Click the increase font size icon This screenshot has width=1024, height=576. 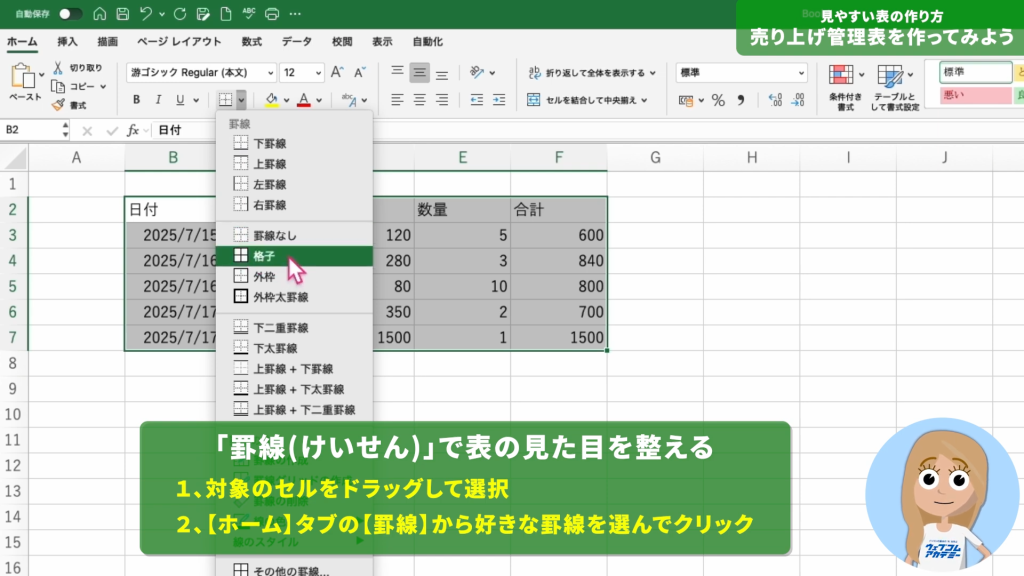tap(337, 73)
